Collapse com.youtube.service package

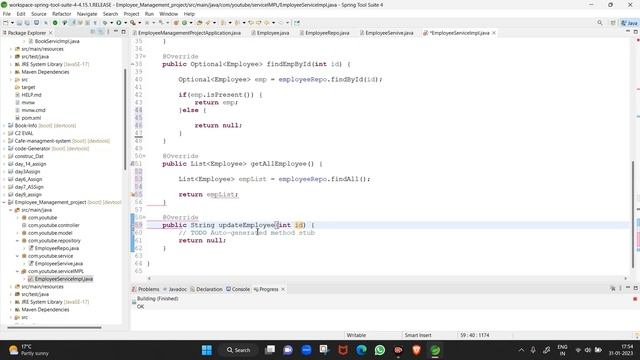18,256
